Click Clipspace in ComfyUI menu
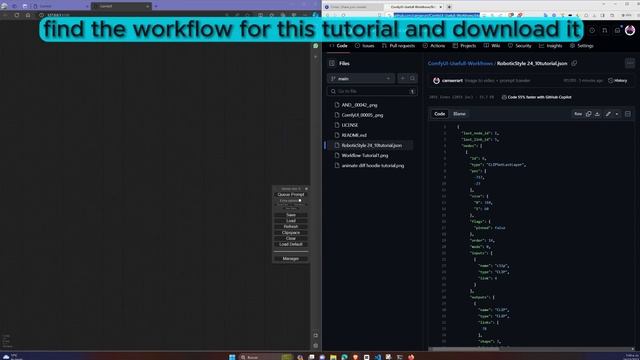640x360 pixels. (x=291, y=232)
